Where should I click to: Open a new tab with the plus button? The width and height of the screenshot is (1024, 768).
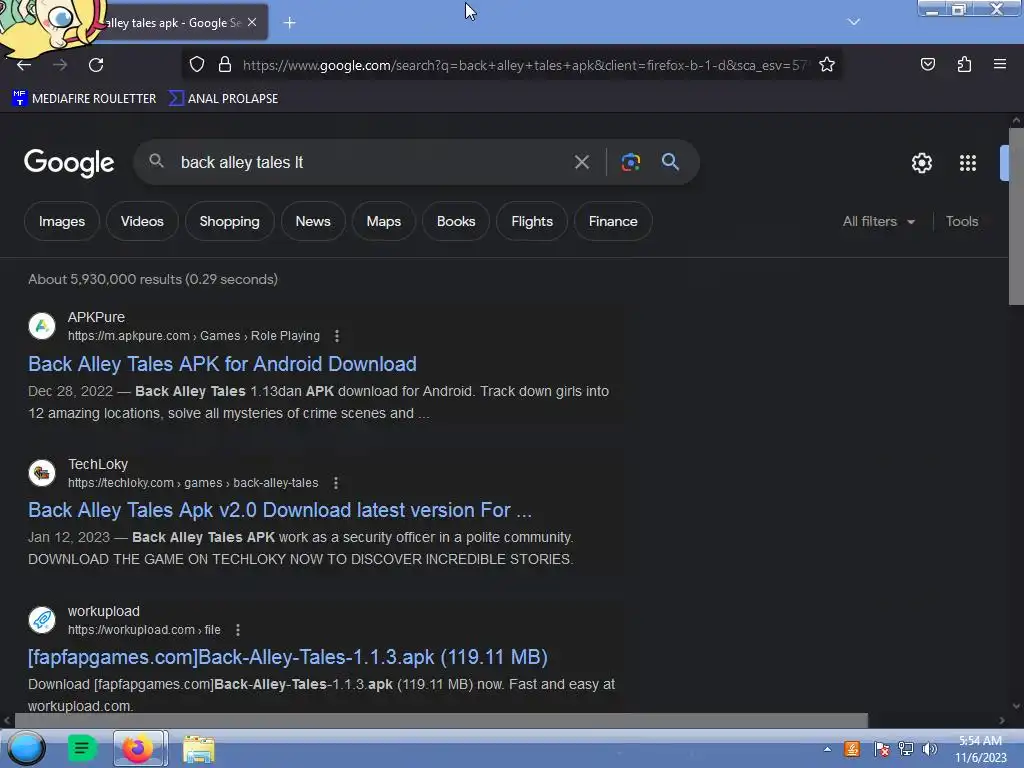(289, 23)
